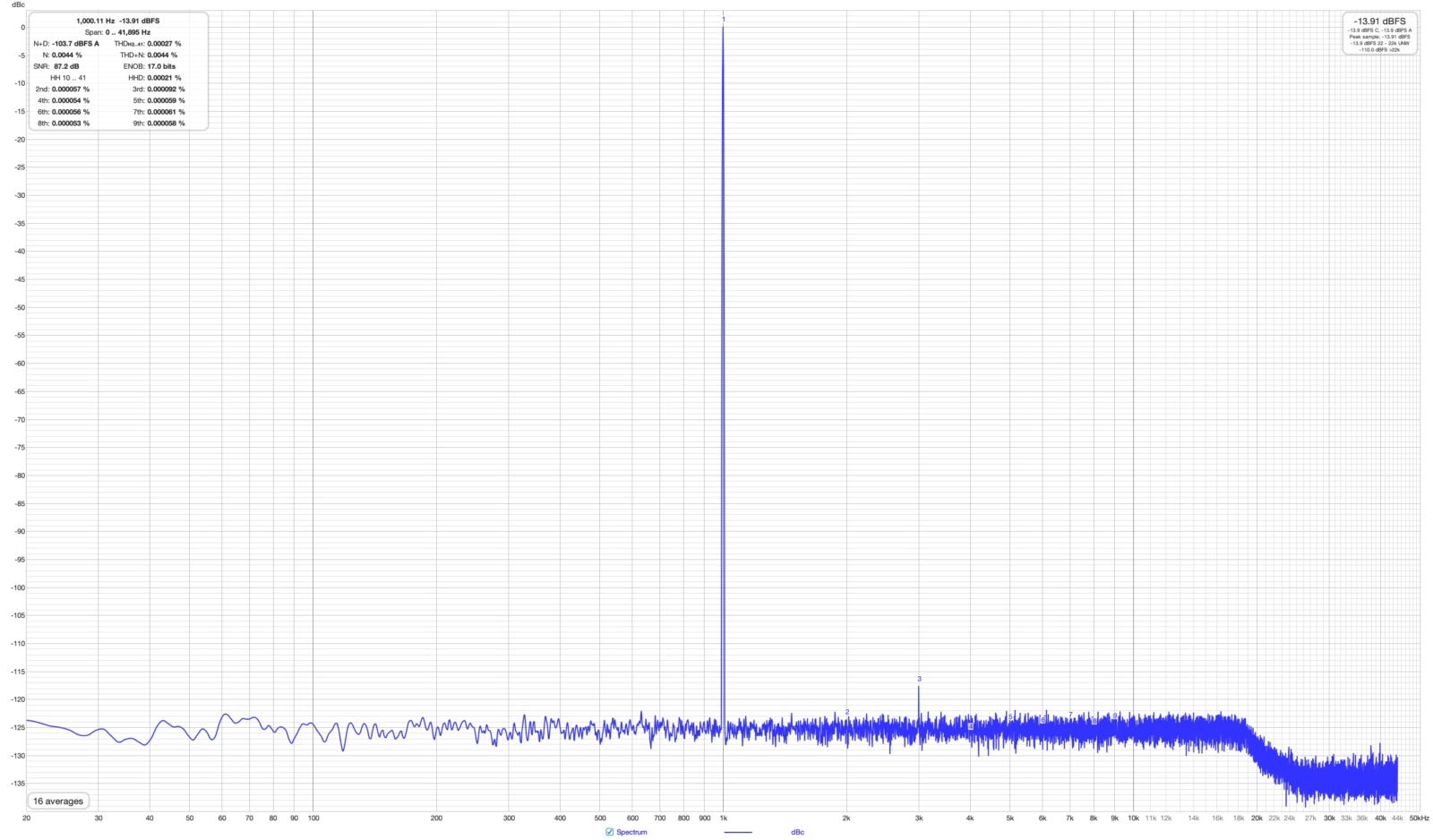Click the fundamental marker 1 atop the 1k peak
Image resolution: width=1433 pixels, height=840 pixels.
pos(724,19)
